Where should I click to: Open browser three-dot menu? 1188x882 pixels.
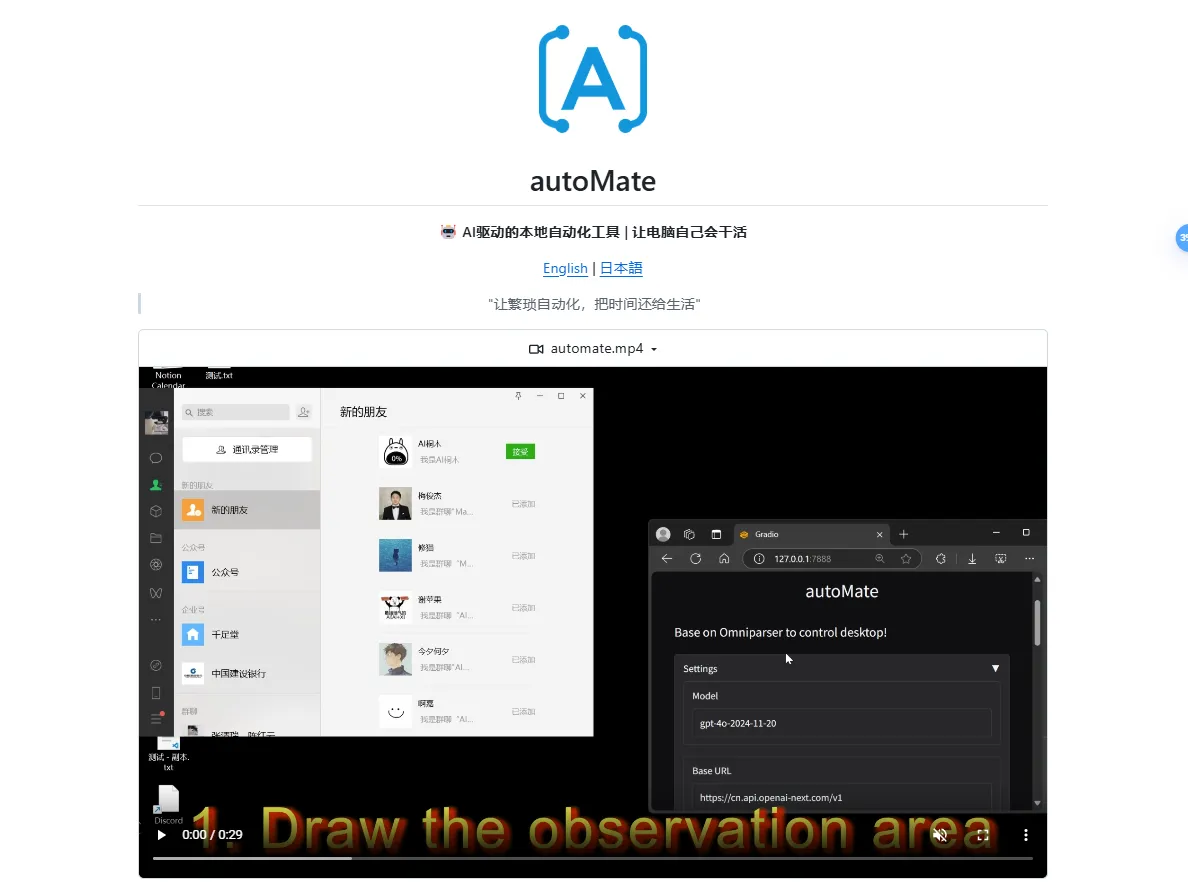1029,558
